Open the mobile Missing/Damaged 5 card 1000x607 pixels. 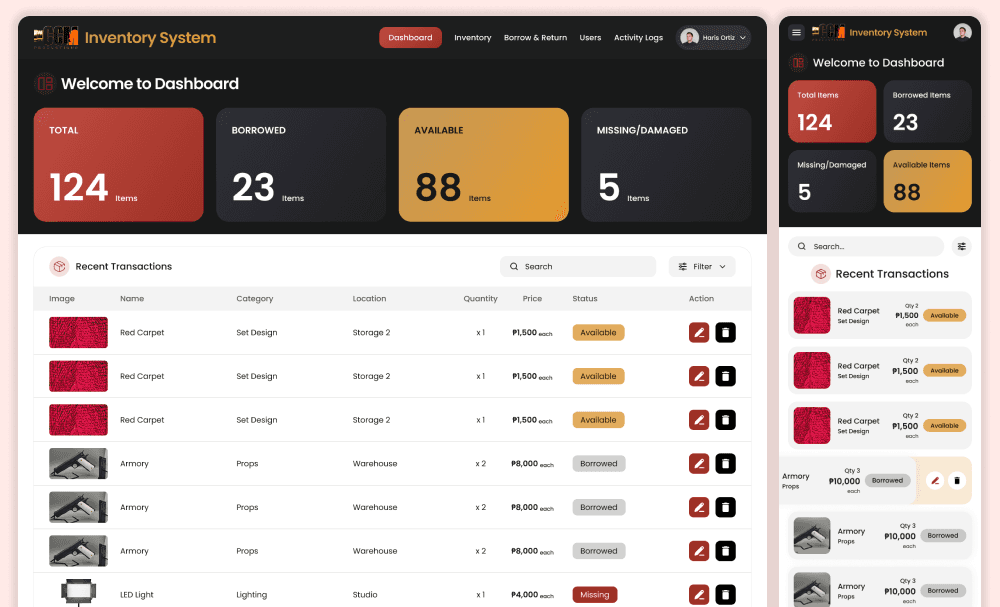click(832, 181)
